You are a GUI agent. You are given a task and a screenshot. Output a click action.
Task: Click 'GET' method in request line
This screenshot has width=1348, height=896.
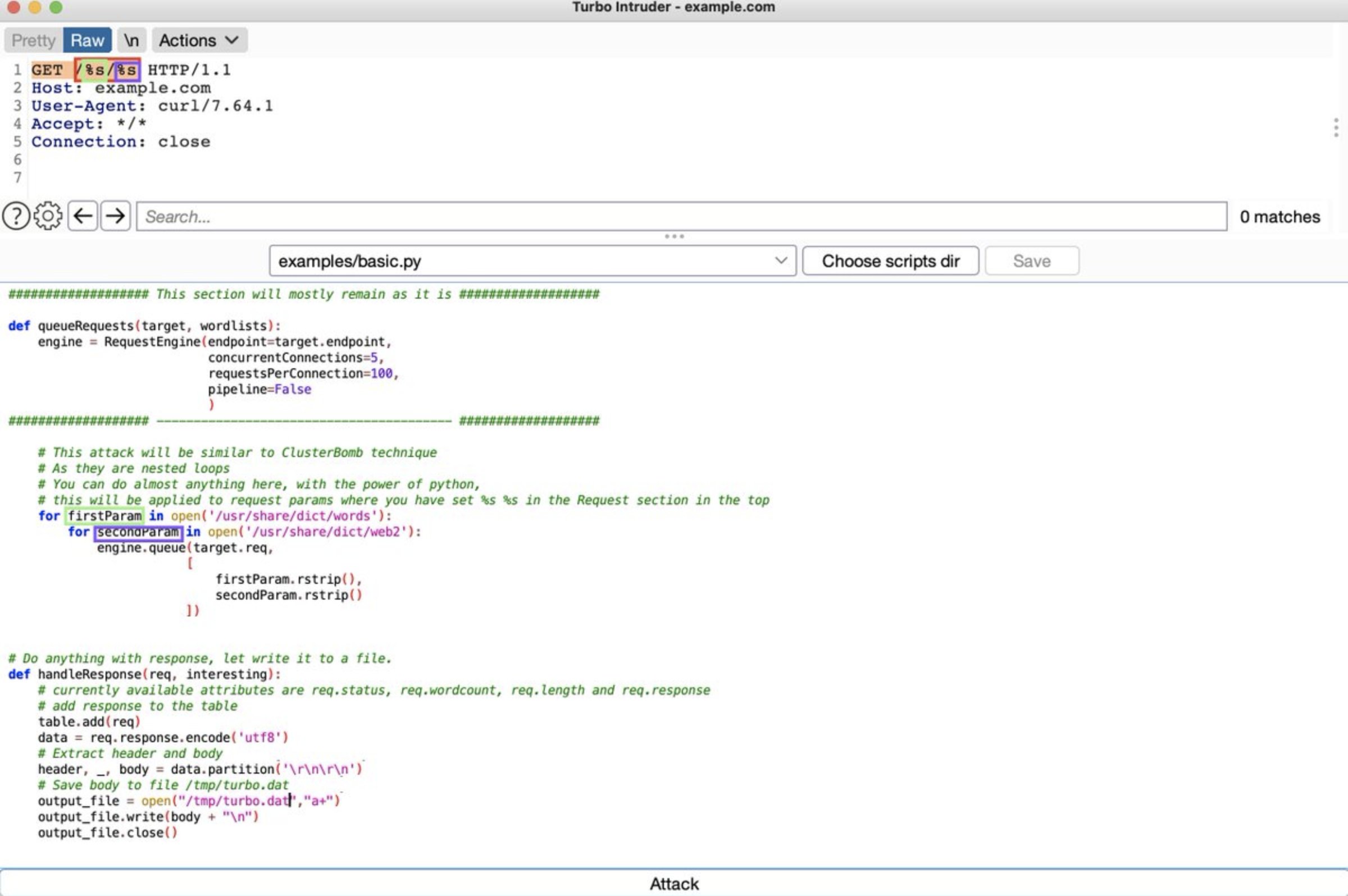[x=47, y=70]
